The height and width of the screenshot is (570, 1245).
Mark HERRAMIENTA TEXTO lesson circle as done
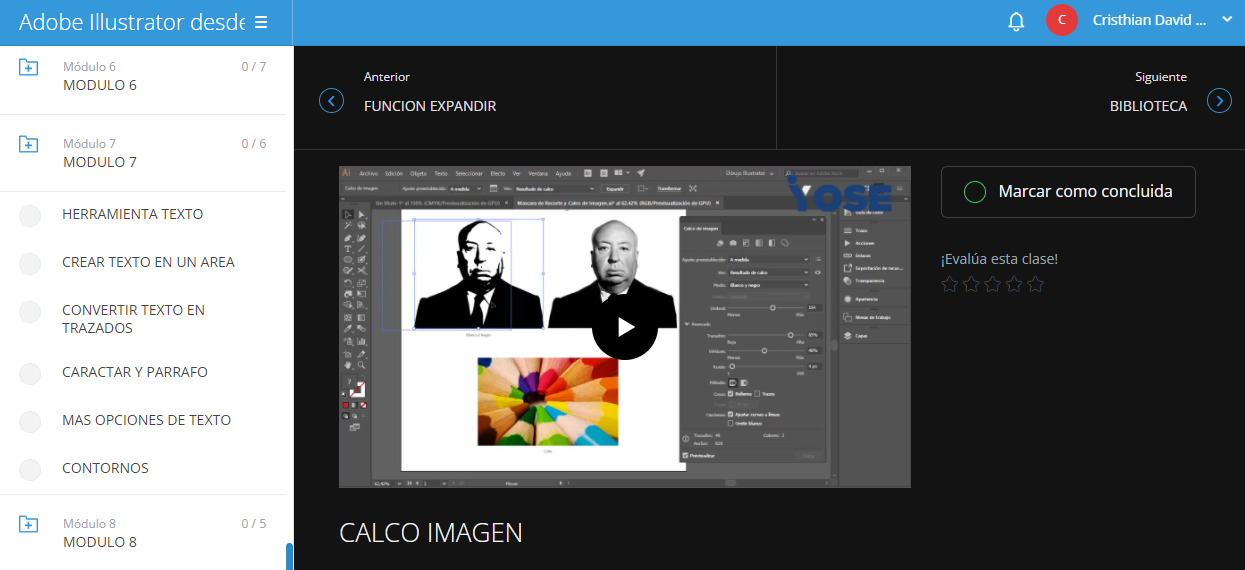(30, 215)
